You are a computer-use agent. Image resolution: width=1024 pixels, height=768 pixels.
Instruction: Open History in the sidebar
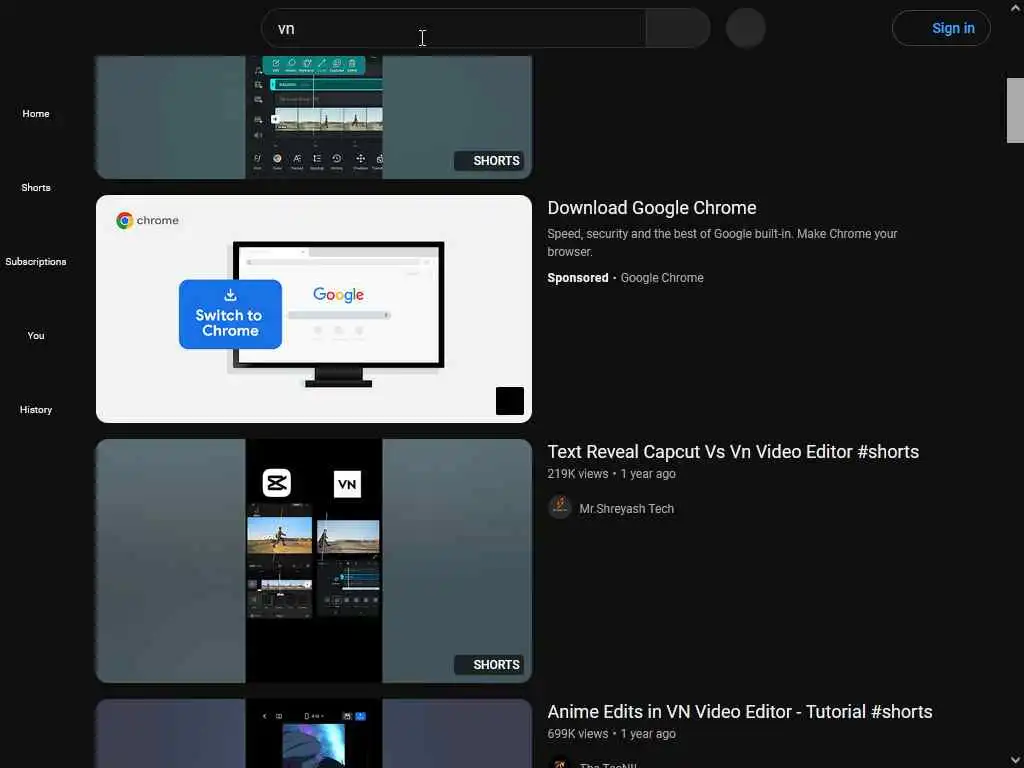(35, 409)
